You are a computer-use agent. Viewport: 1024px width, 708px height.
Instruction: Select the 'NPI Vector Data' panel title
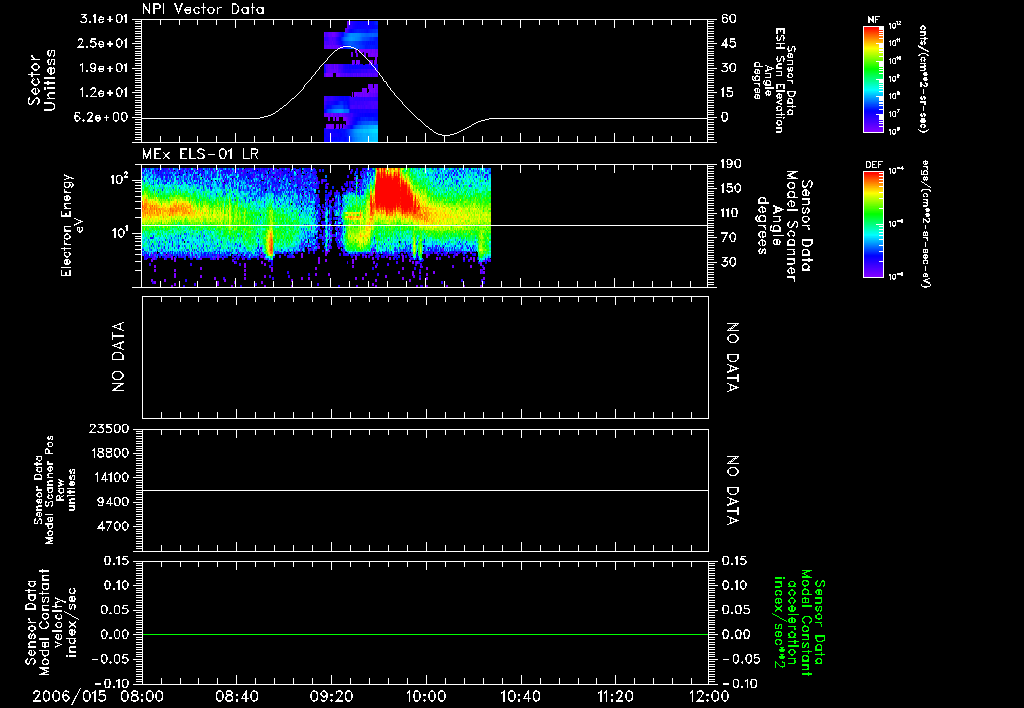[x=203, y=9]
